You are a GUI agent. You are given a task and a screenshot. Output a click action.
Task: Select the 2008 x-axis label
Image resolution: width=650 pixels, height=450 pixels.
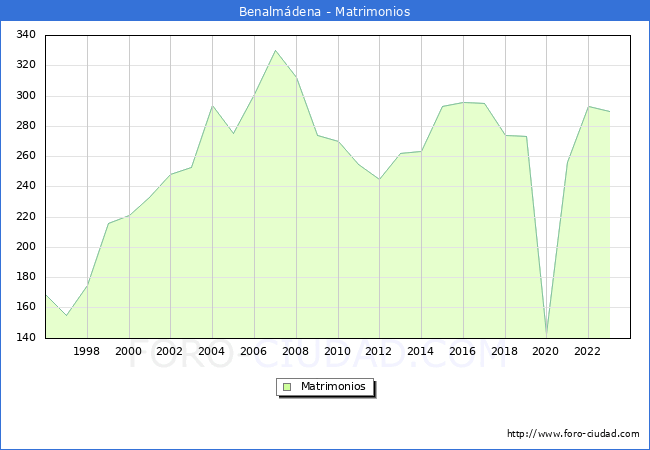pyautogui.click(x=296, y=351)
